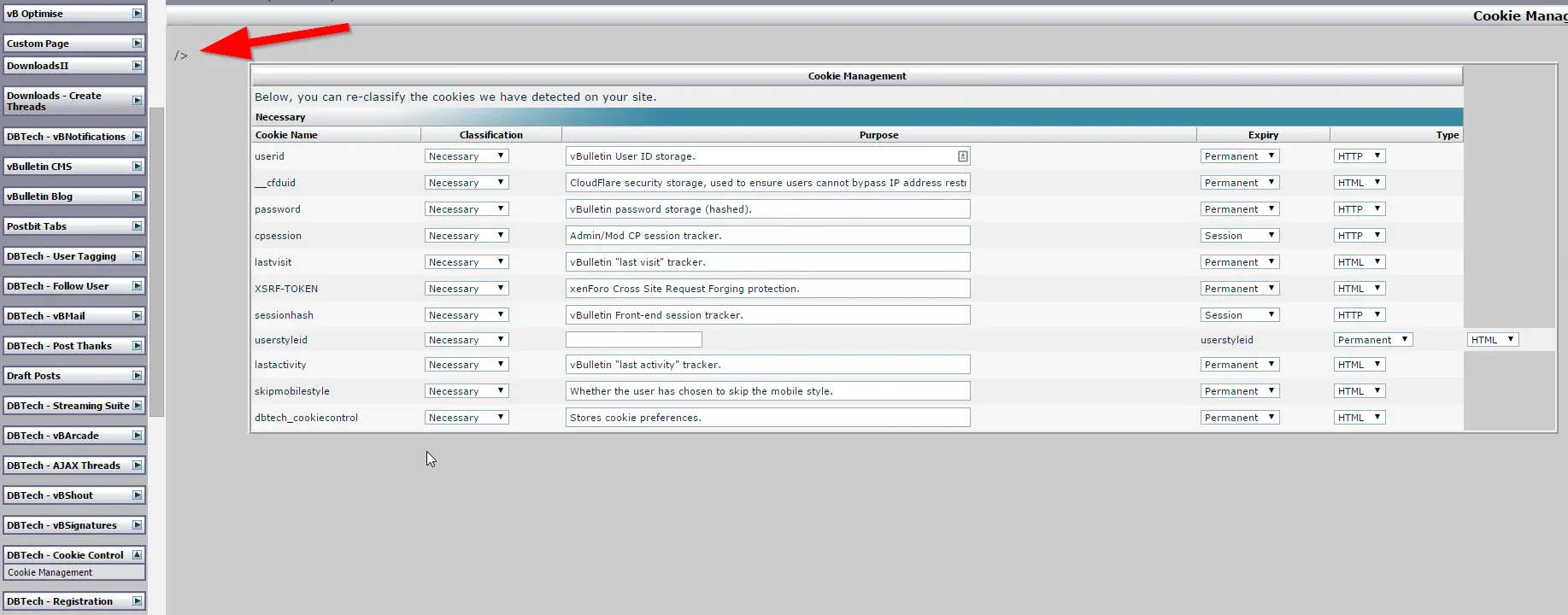Expand the Custom Page section arrow
The image size is (1568, 615).
pos(137,44)
